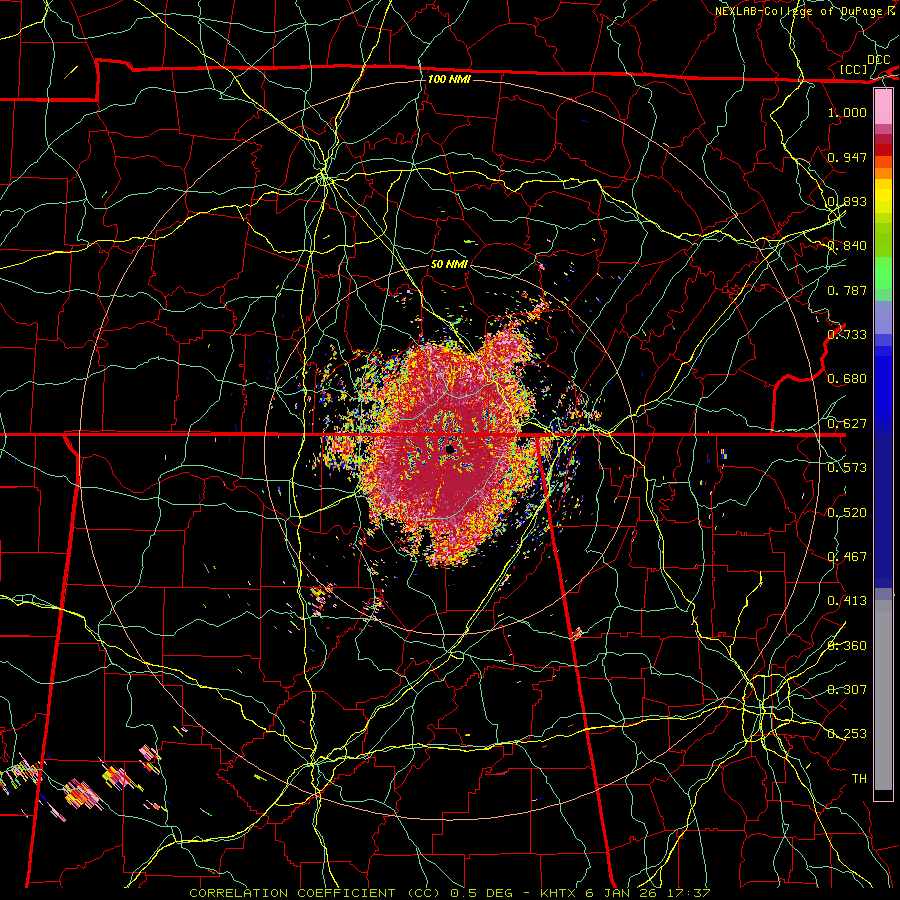The image size is (900, 900).
Task: Select the 0.467 scale value
Action: tap(847, 557)
